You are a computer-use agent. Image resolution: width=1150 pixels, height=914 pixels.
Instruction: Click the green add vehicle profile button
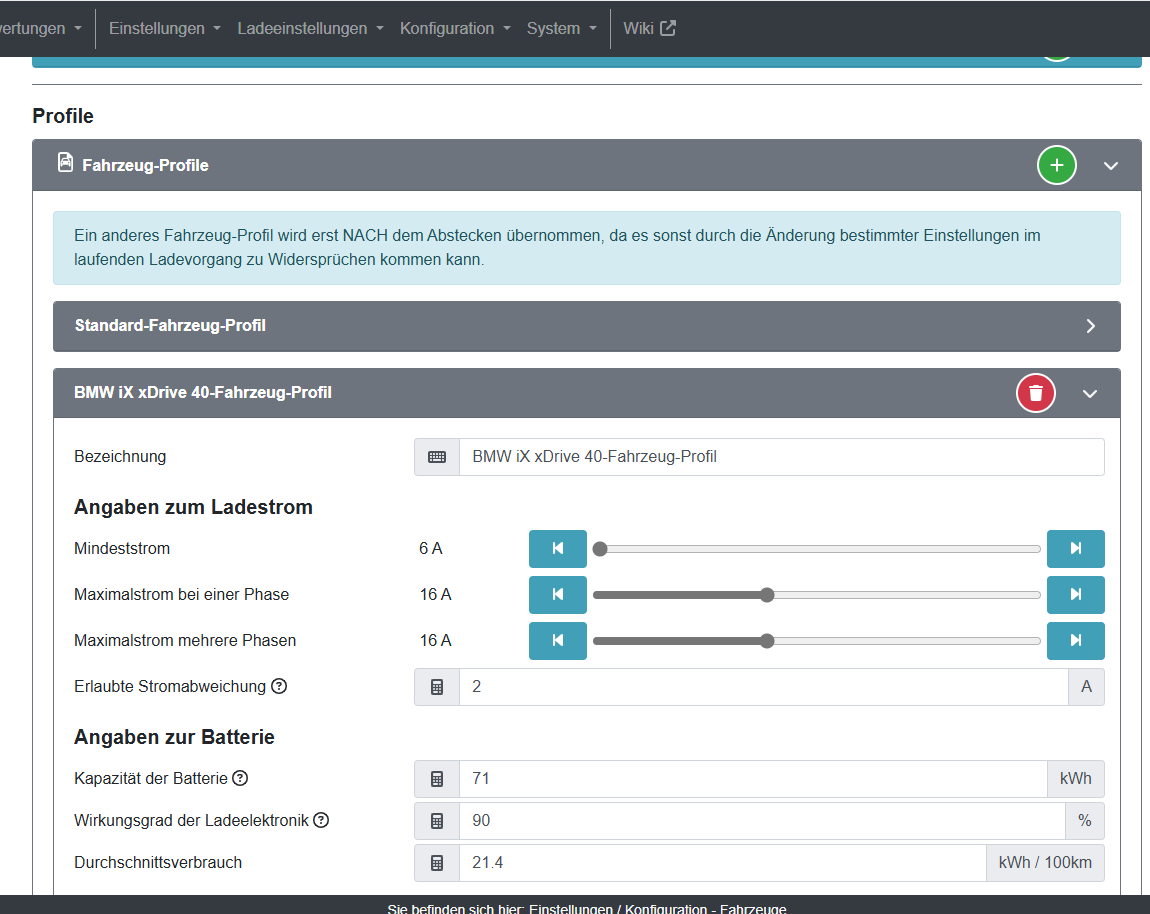(x=1056, y=165)
